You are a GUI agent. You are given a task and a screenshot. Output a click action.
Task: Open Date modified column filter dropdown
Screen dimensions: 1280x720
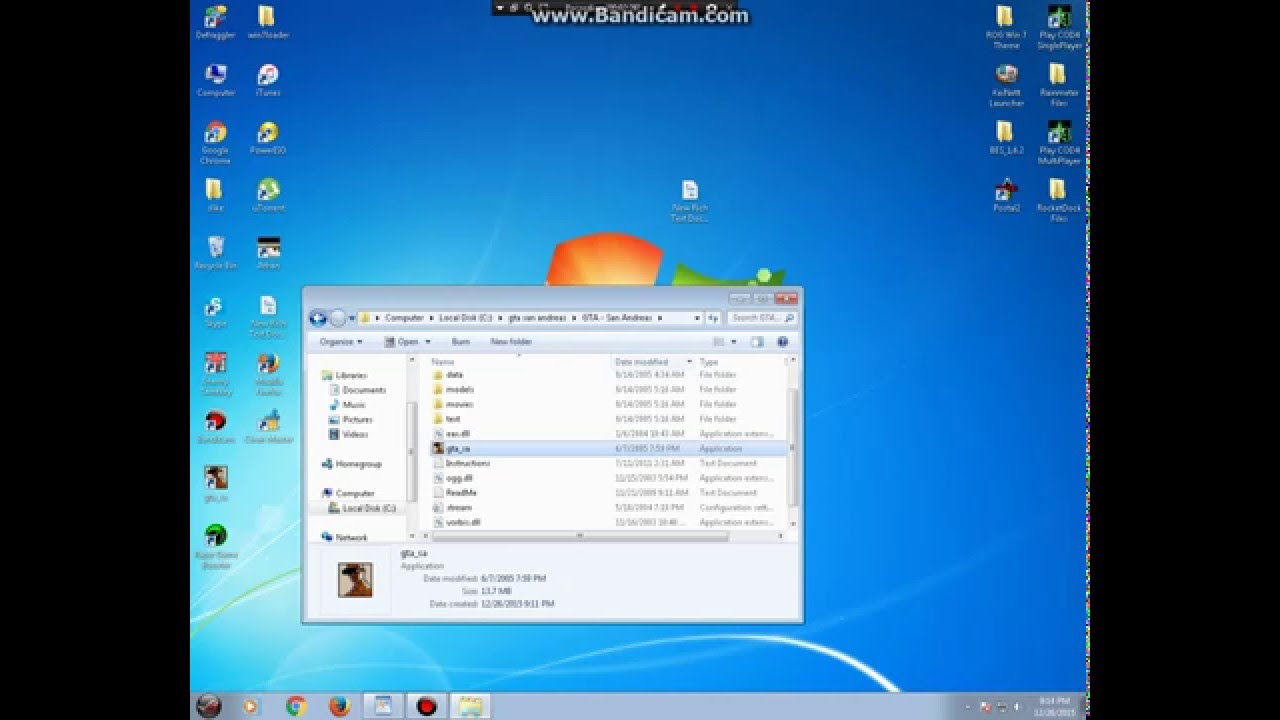tap(689, 362)
